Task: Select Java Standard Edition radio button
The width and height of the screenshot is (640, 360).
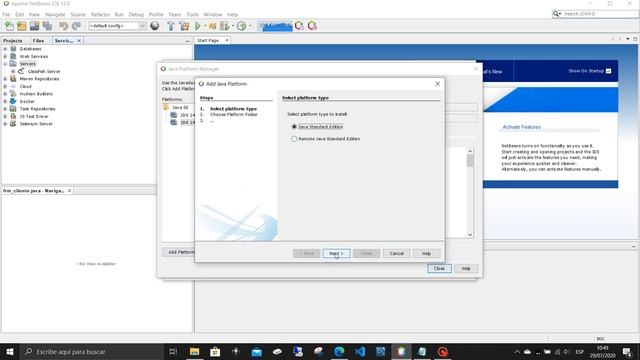Action: (x=294, y=127)
